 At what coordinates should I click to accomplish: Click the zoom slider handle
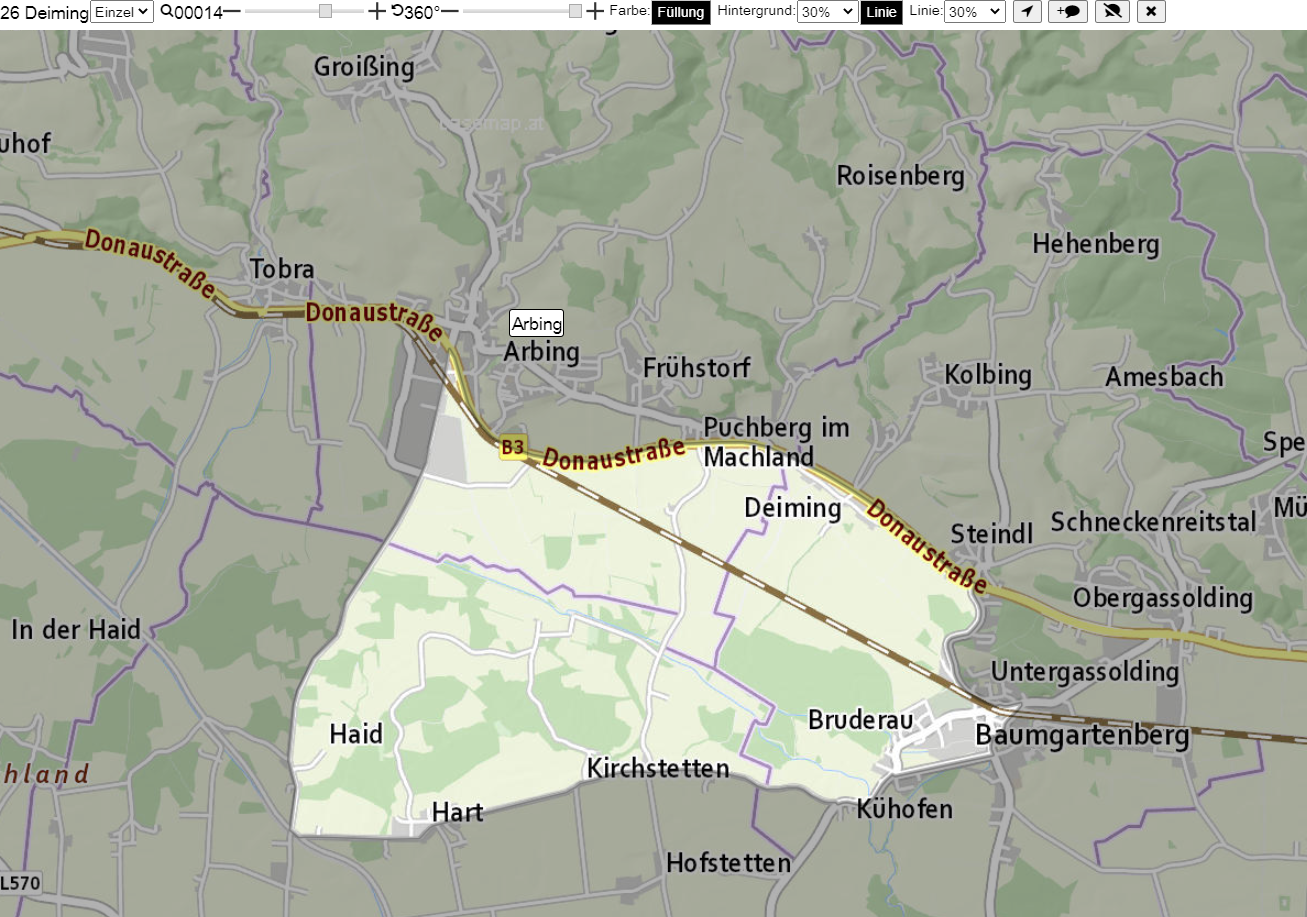[325, 11]
